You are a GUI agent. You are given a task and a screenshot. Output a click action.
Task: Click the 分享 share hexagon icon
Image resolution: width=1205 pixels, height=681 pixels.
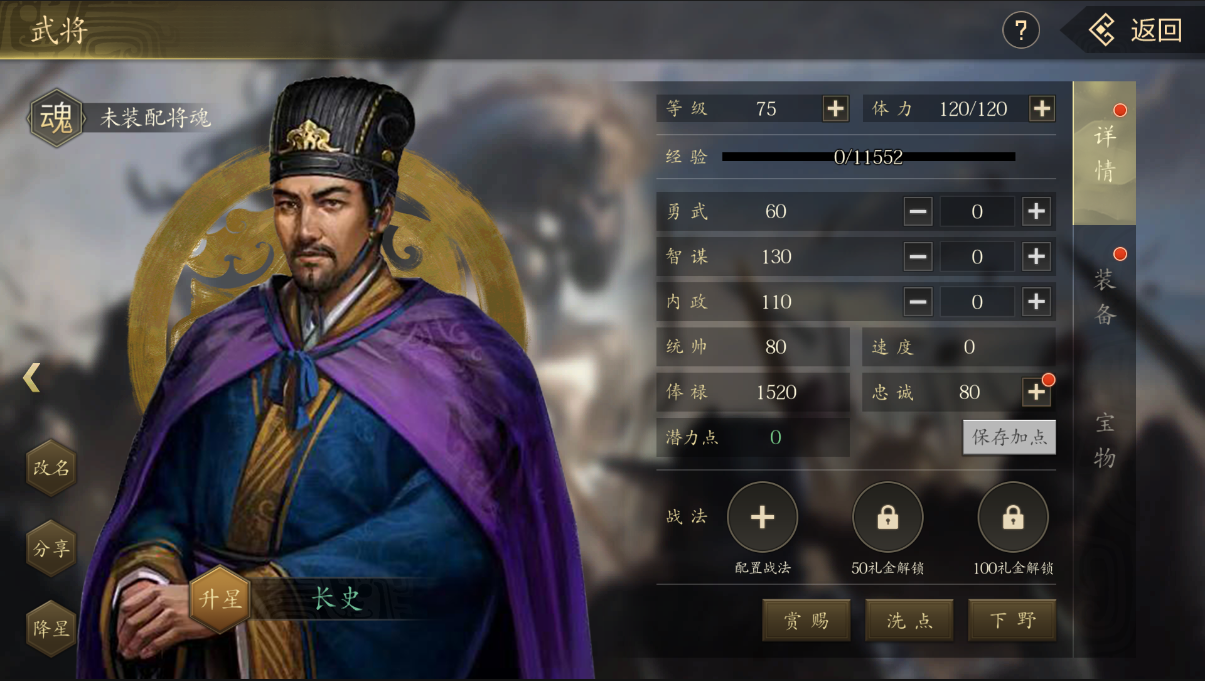pos(51,548)
